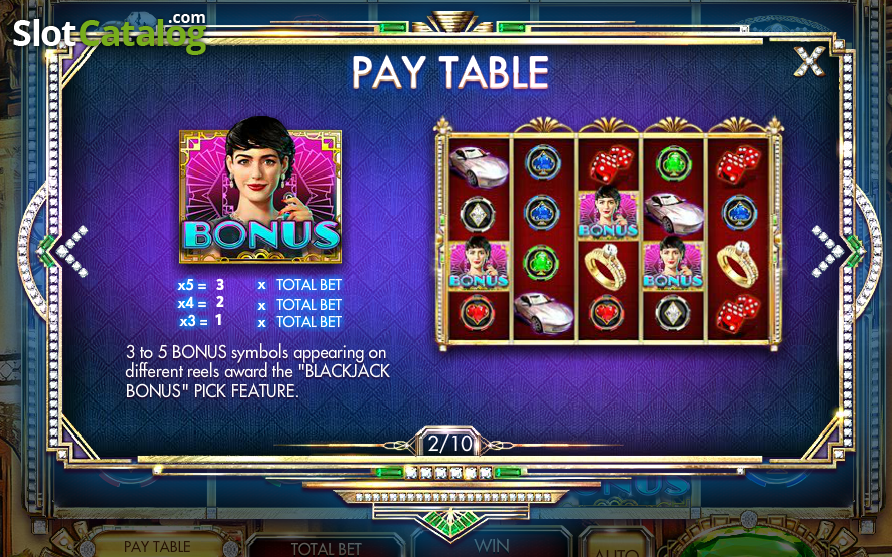This screenshot has width=892, height=557.
Task: Go to the next pay table page
Action: pyautogui.click(x=829, y=251)
